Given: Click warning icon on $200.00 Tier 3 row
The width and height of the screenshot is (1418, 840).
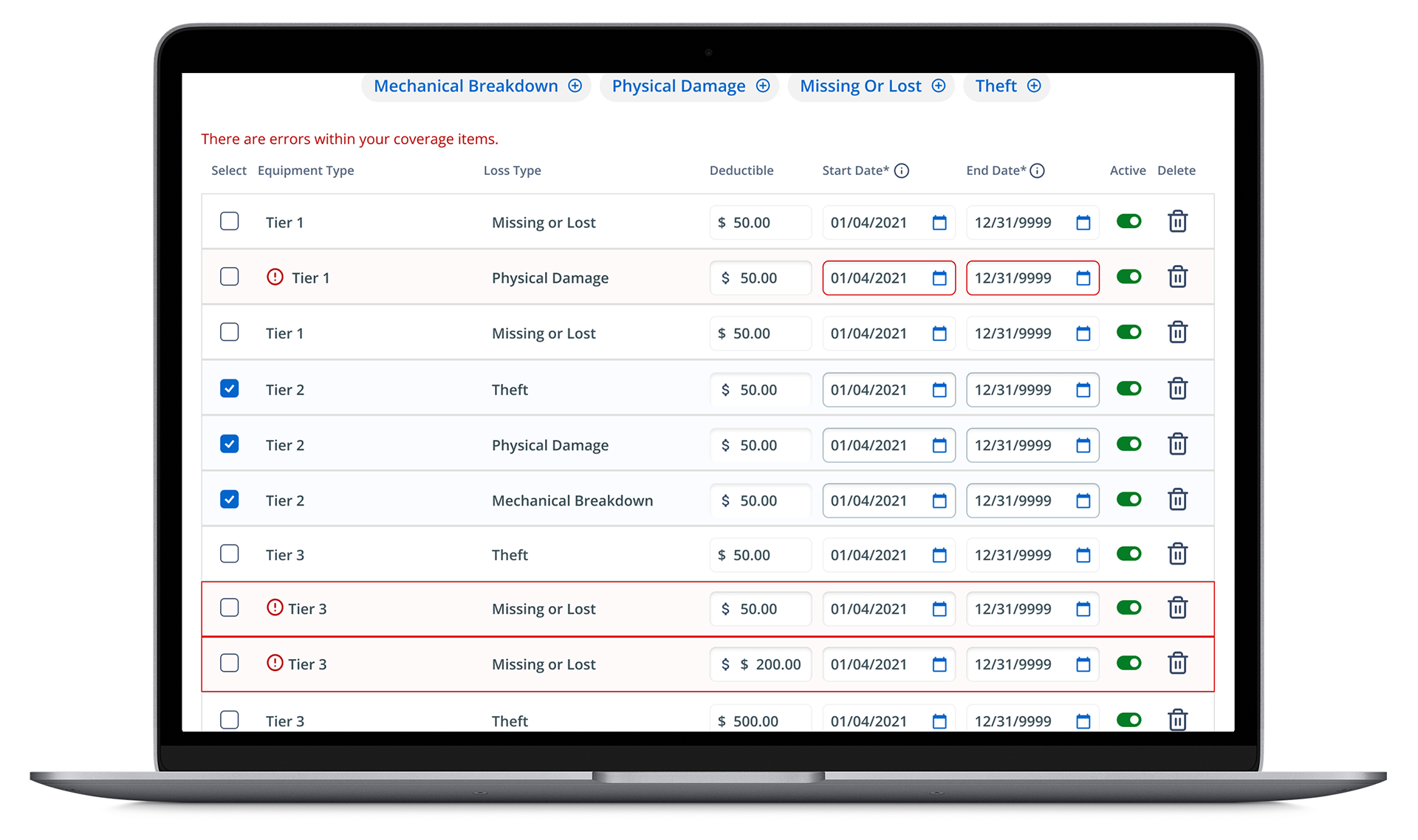Looking at the screenshot, I should tap(275, 663).
